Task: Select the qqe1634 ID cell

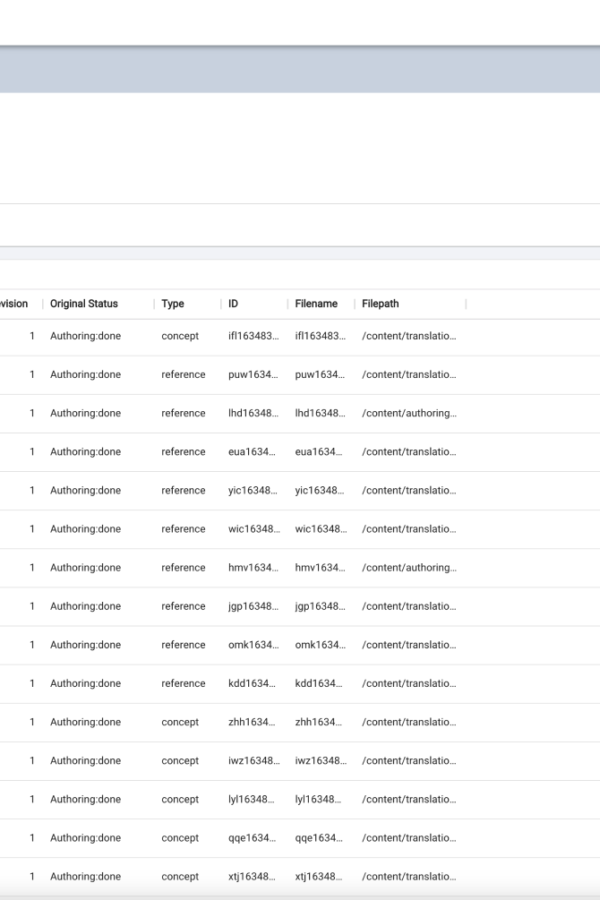Action: click(x=251, y=838)
